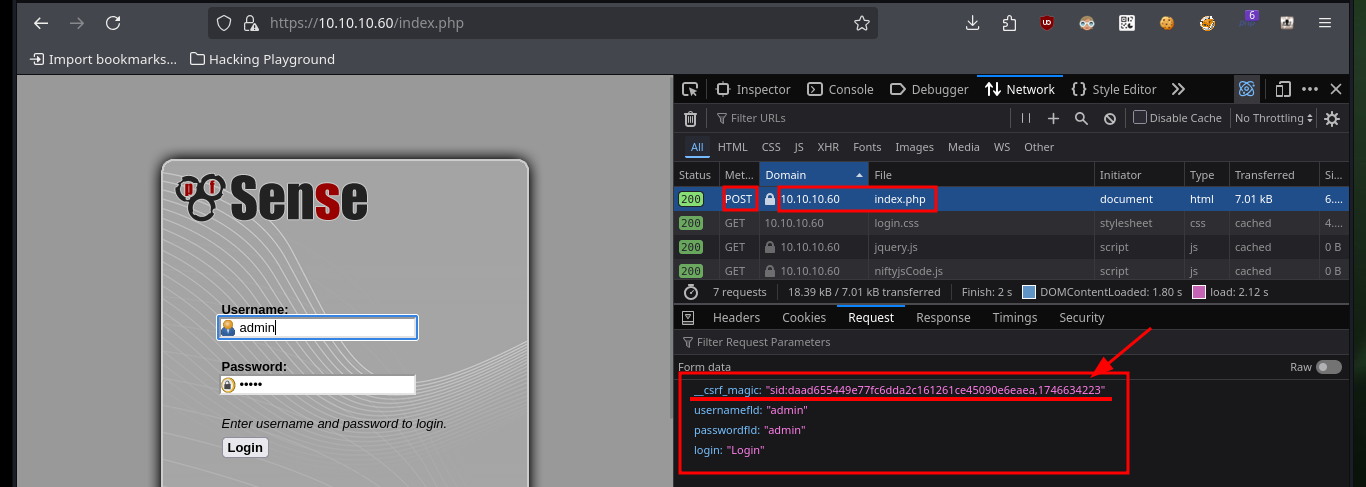Open DevTools three-dot options menu

pyautogui.click(x=1310, y=89)
